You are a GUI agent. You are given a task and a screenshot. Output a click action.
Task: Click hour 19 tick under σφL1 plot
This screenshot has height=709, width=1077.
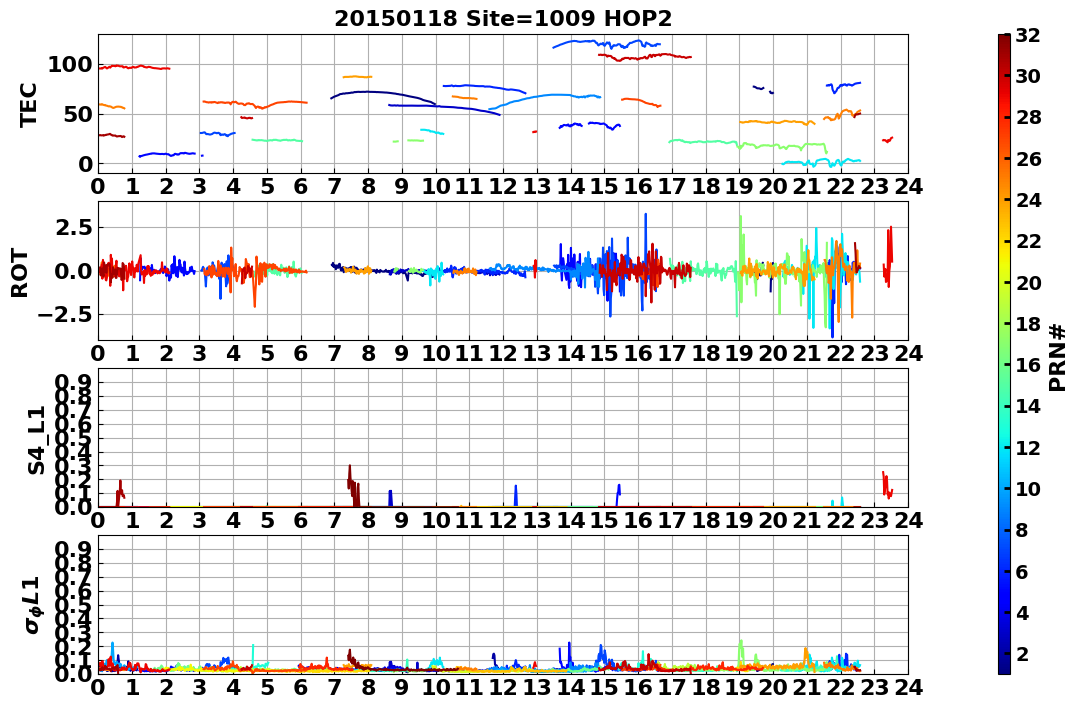coord(739,687)
